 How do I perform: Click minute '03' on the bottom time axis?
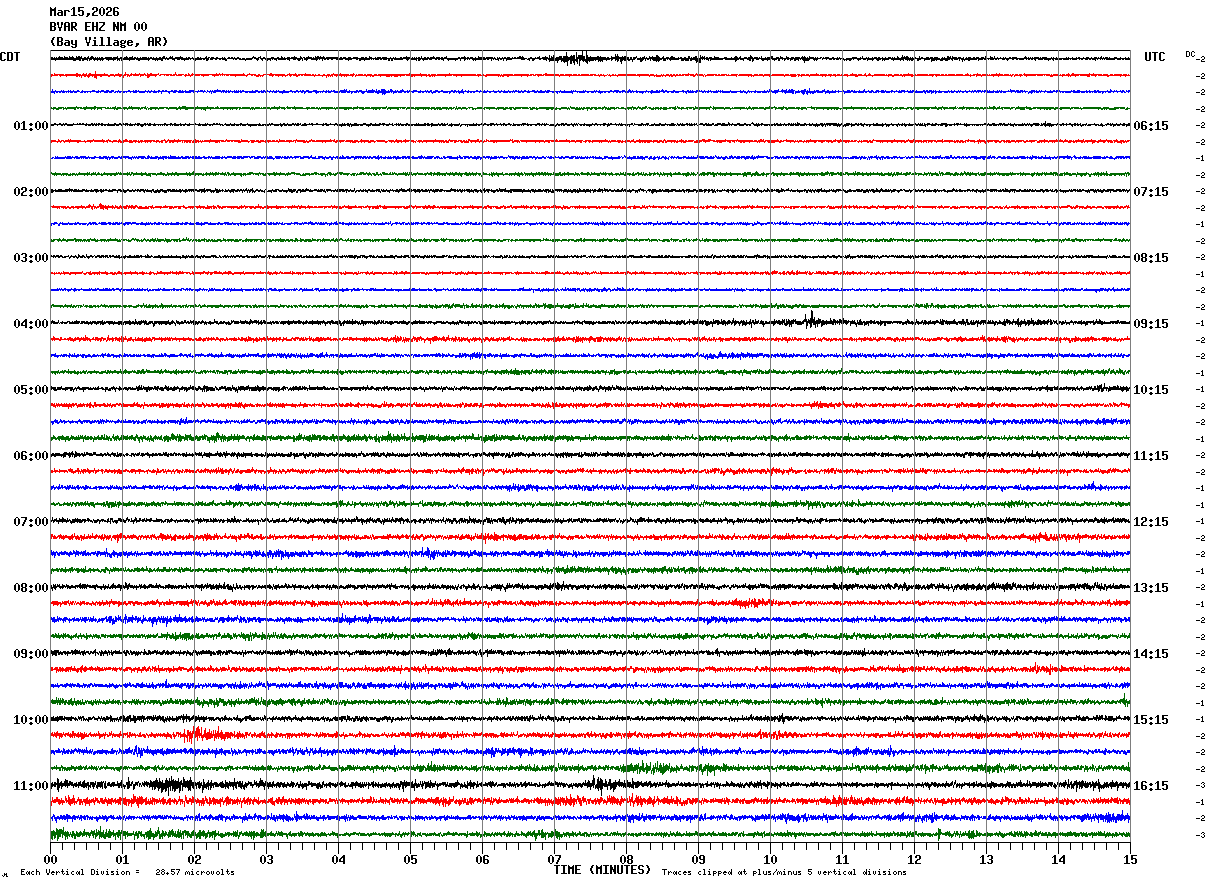point(266,859)
